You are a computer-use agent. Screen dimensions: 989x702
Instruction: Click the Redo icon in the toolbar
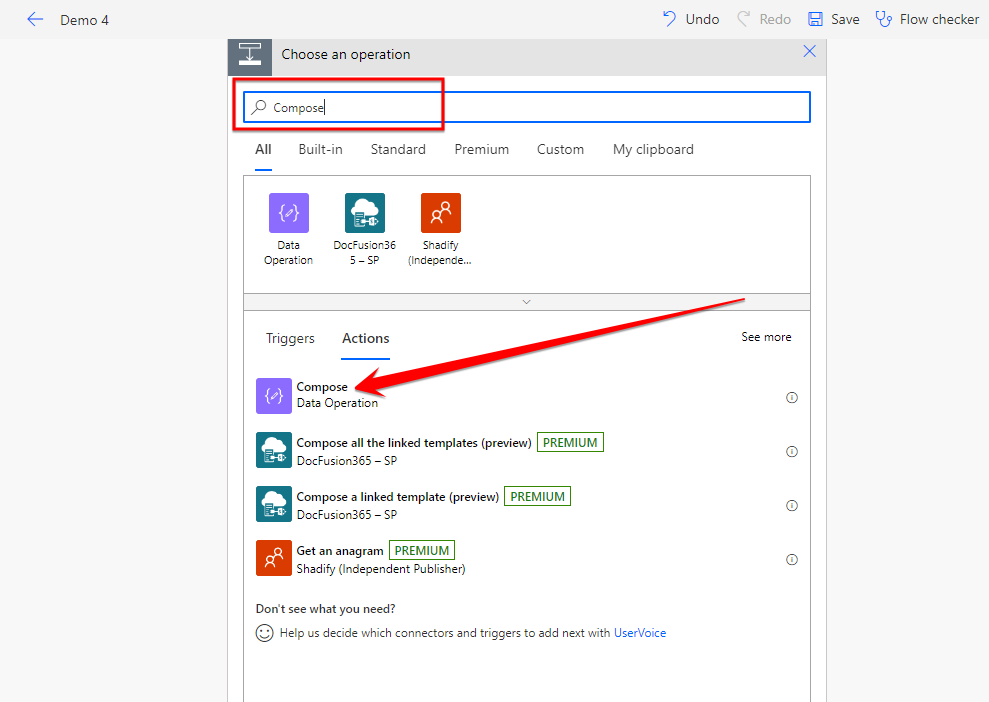pyautogui.click(x=744, y=19)
